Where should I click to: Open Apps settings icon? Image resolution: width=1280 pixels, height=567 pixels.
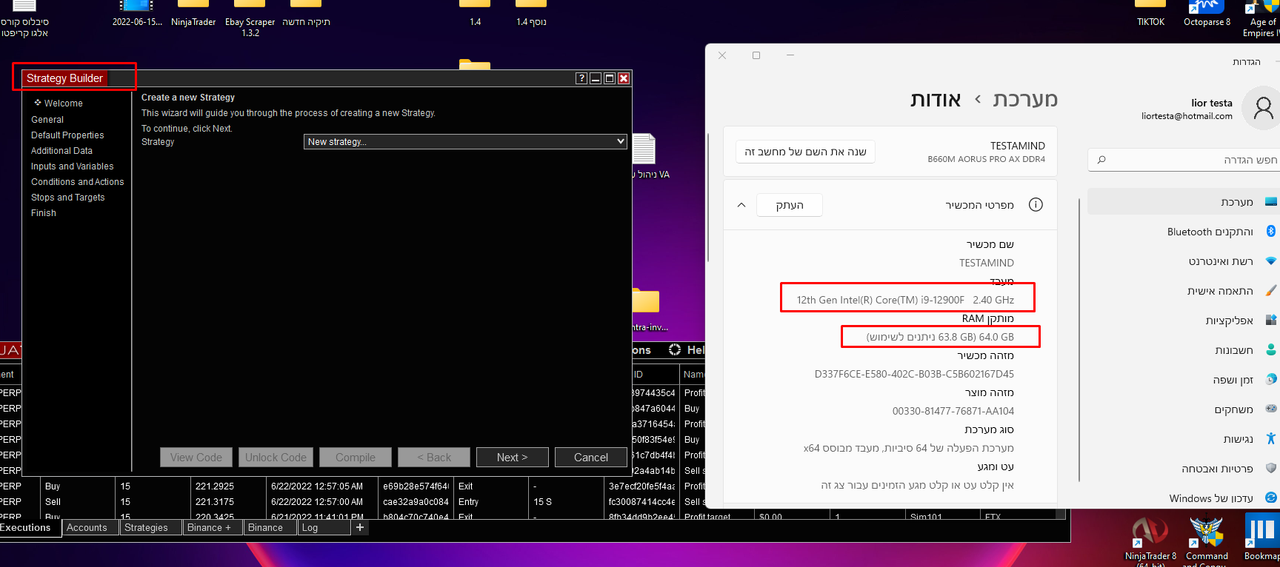(1271, 321)
